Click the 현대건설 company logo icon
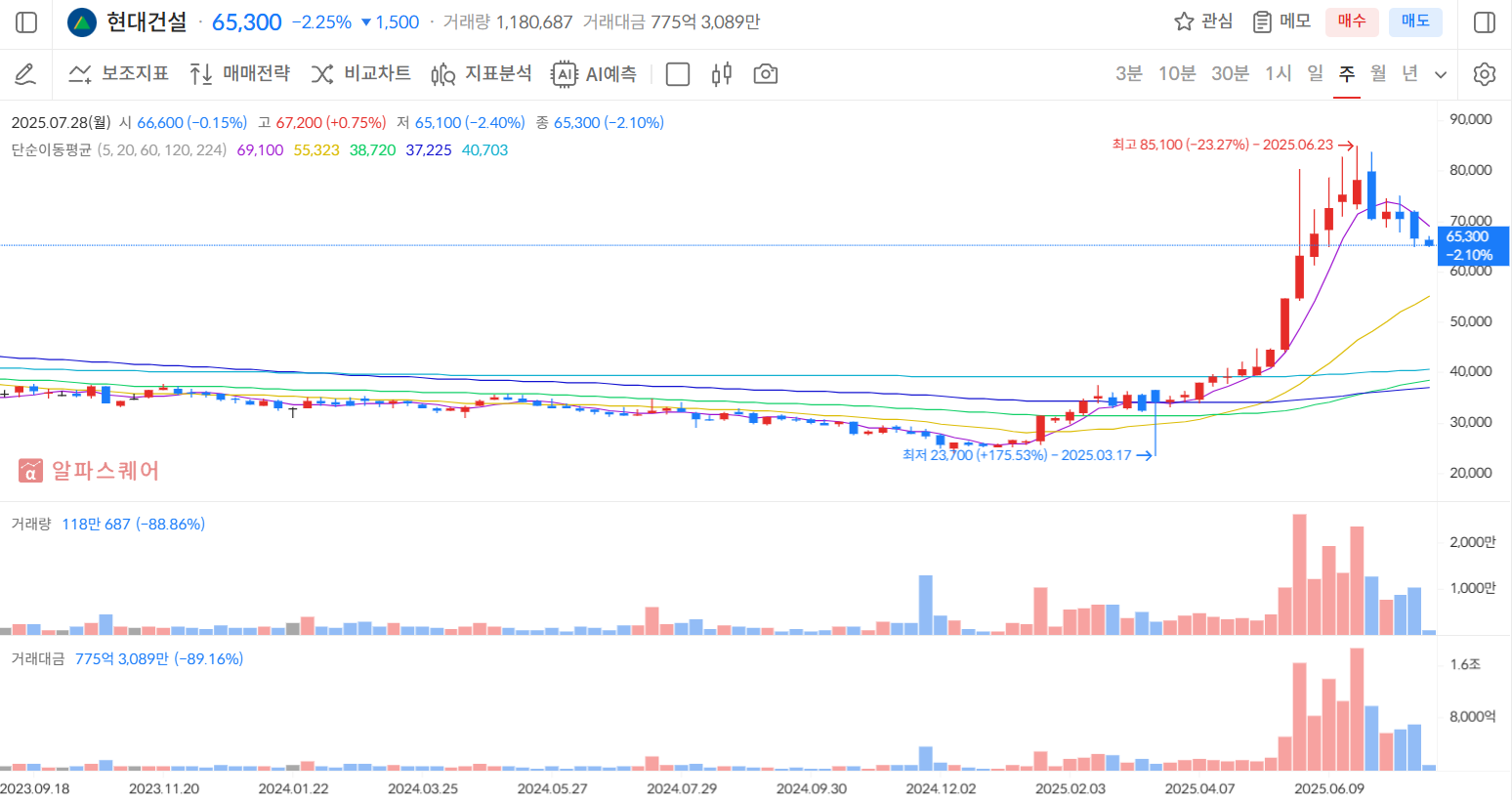Screen dimensions: 1512x800 coord(82,22)
